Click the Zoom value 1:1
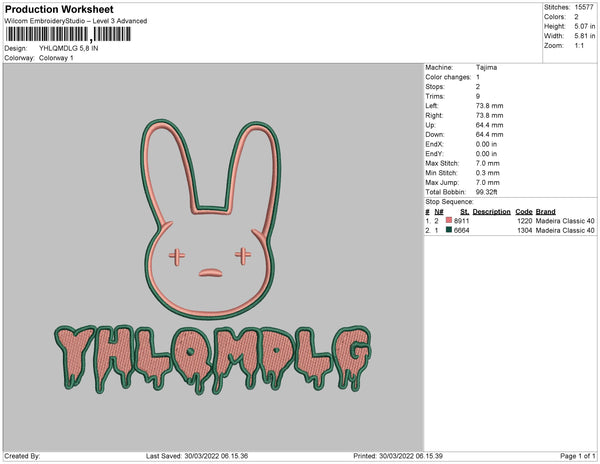This screenshot has height=464, width=600. pyautogui.click(x=579, y=46)
